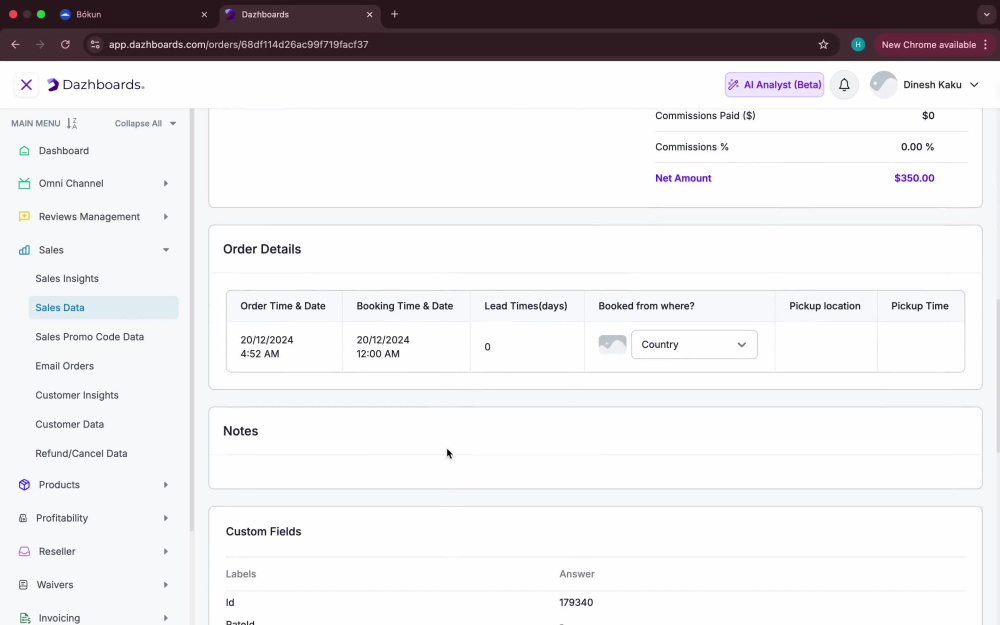
Task: Click the Invoicing icon
Action: pyautogui.click(x=24, y=618)
